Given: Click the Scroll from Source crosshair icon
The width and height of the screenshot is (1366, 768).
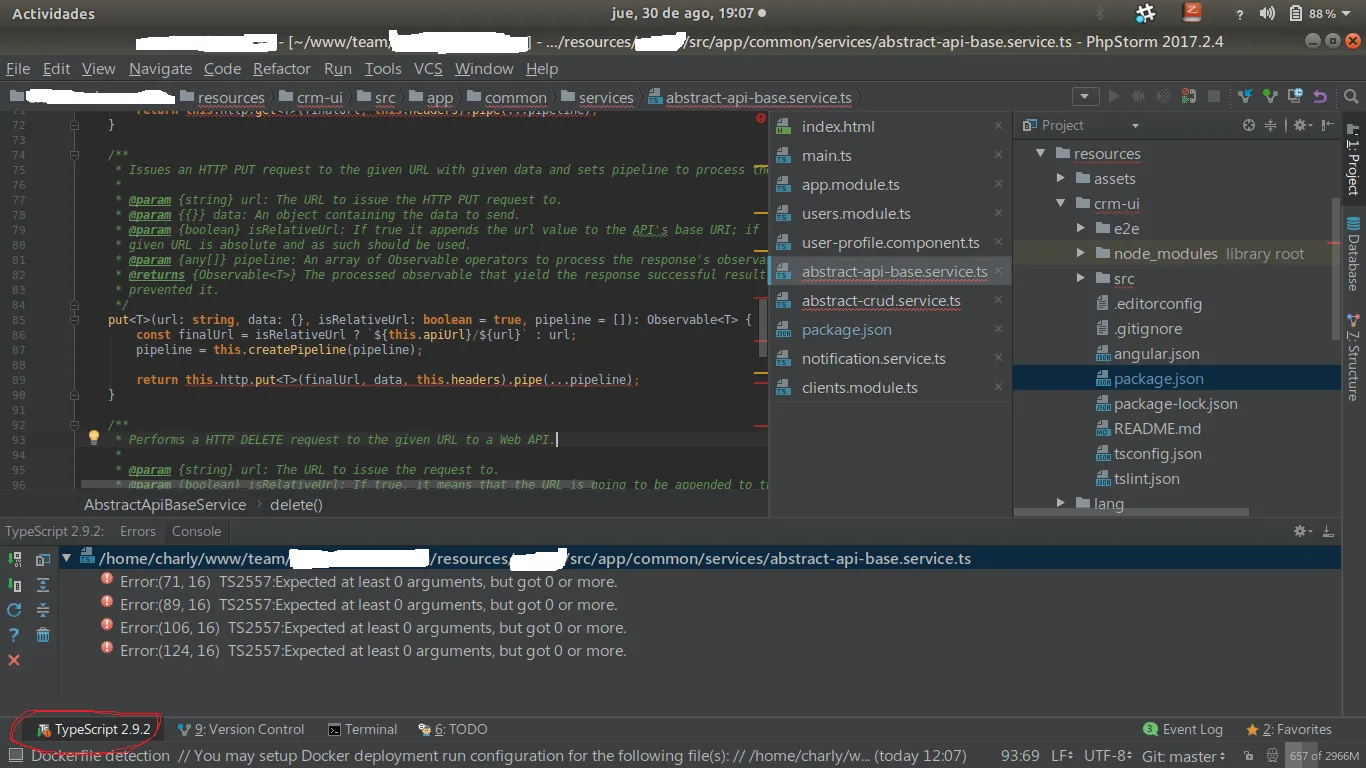Looking at the screenshot, I should coord(1248,125).
